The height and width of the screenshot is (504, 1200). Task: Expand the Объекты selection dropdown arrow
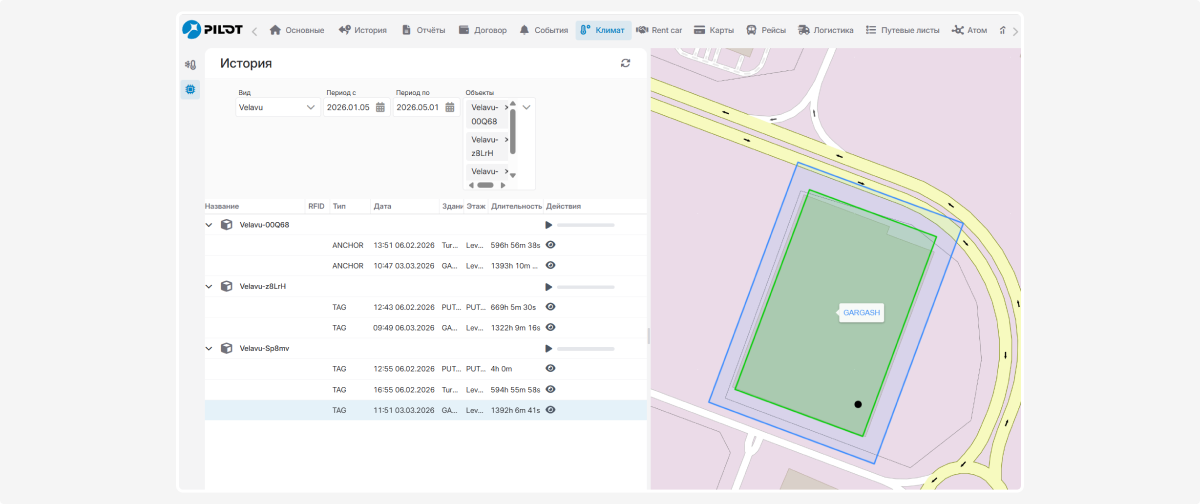(x=527, y=107)
